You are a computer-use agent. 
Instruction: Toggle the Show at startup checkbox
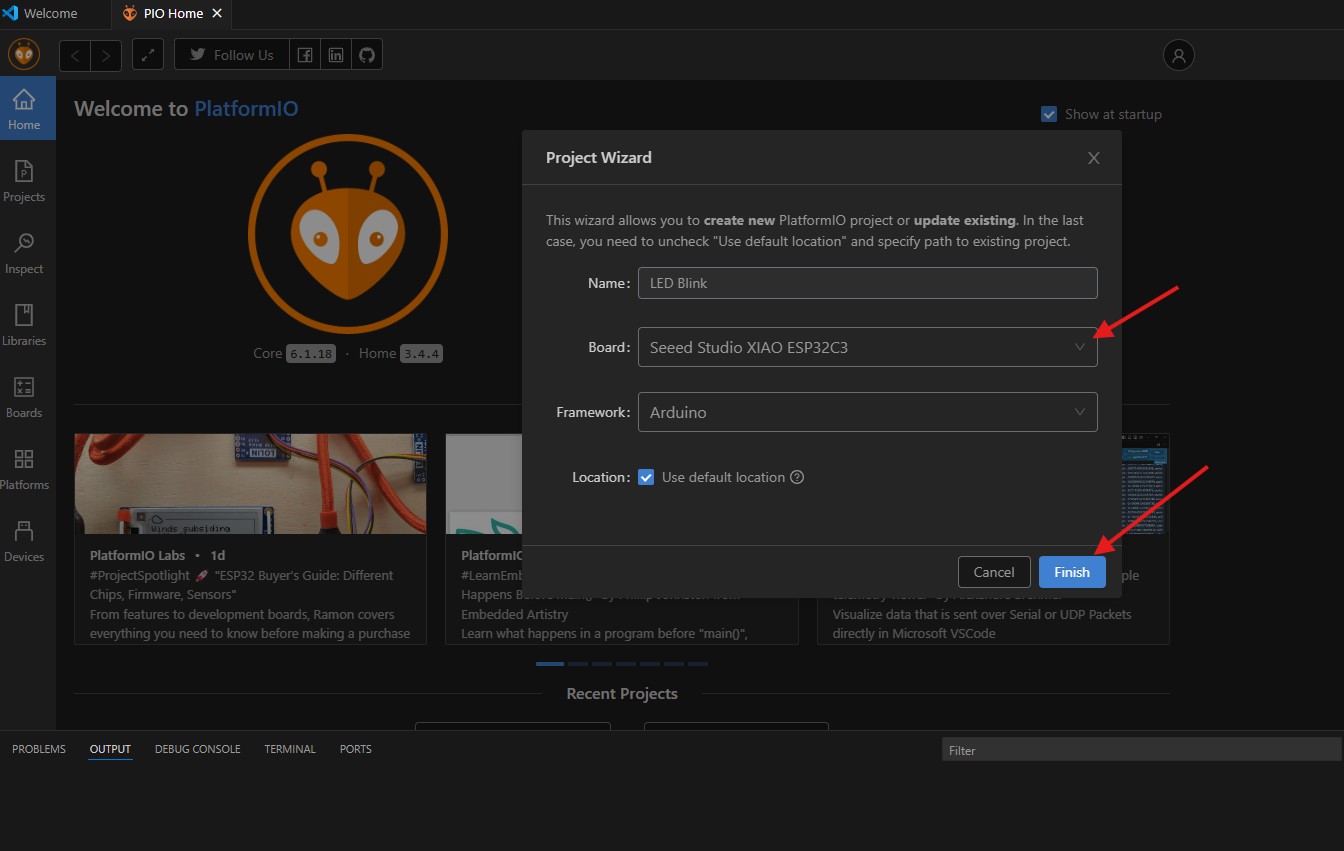[1049, 114]
